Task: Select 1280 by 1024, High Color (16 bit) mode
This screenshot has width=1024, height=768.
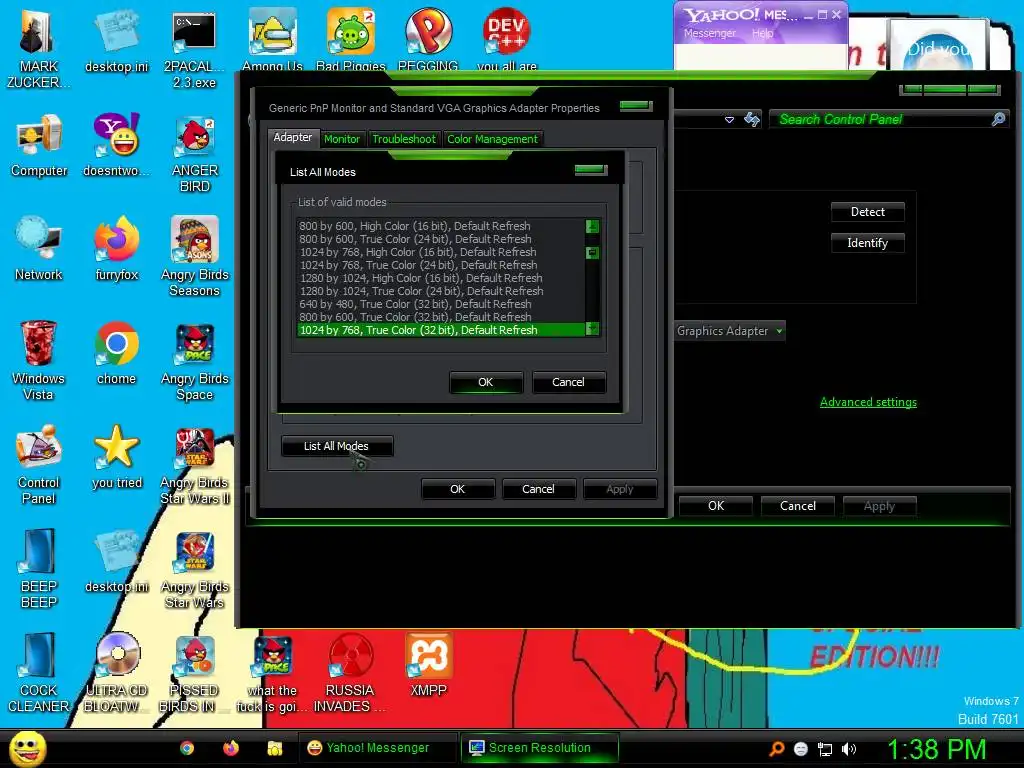Action: pos(441,278)
